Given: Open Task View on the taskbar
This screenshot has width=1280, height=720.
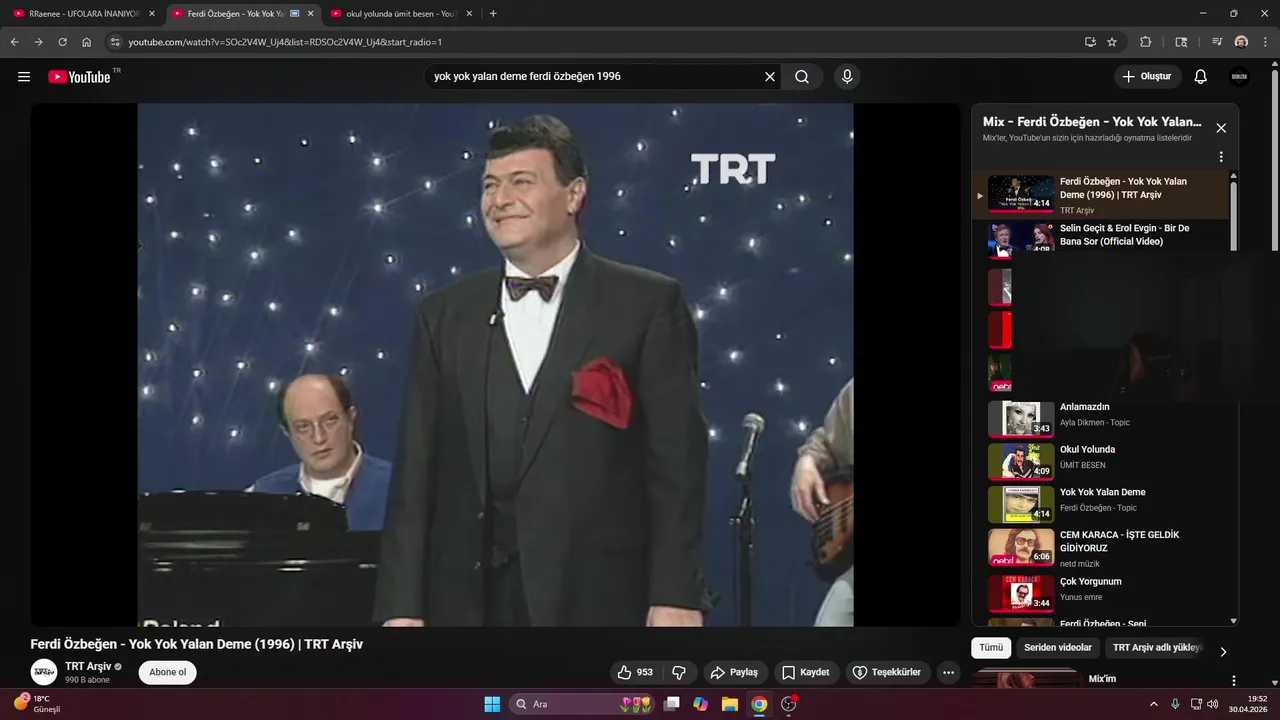Looking at the screenshot, I should (x=672, y=704).
